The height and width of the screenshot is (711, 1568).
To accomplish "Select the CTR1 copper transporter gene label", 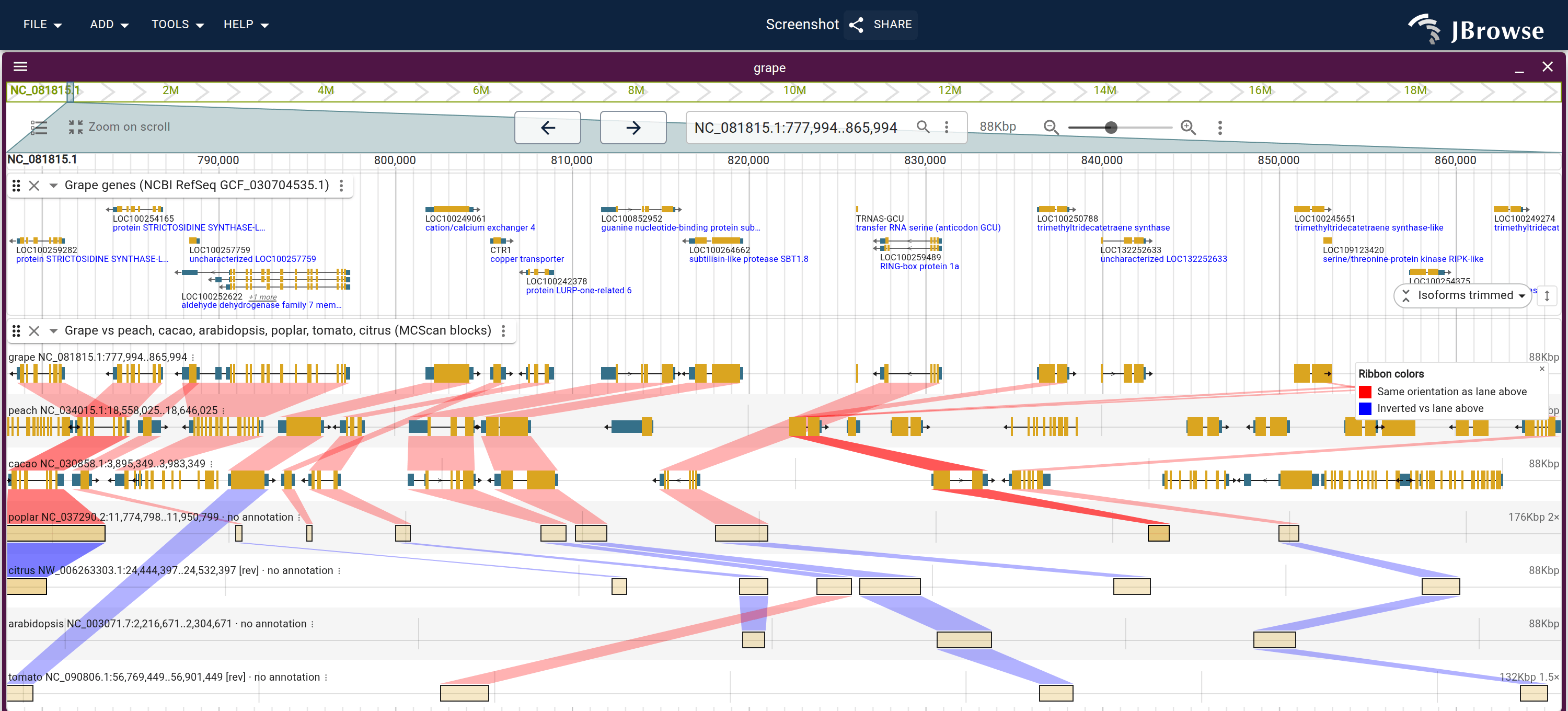I will 500,250.
